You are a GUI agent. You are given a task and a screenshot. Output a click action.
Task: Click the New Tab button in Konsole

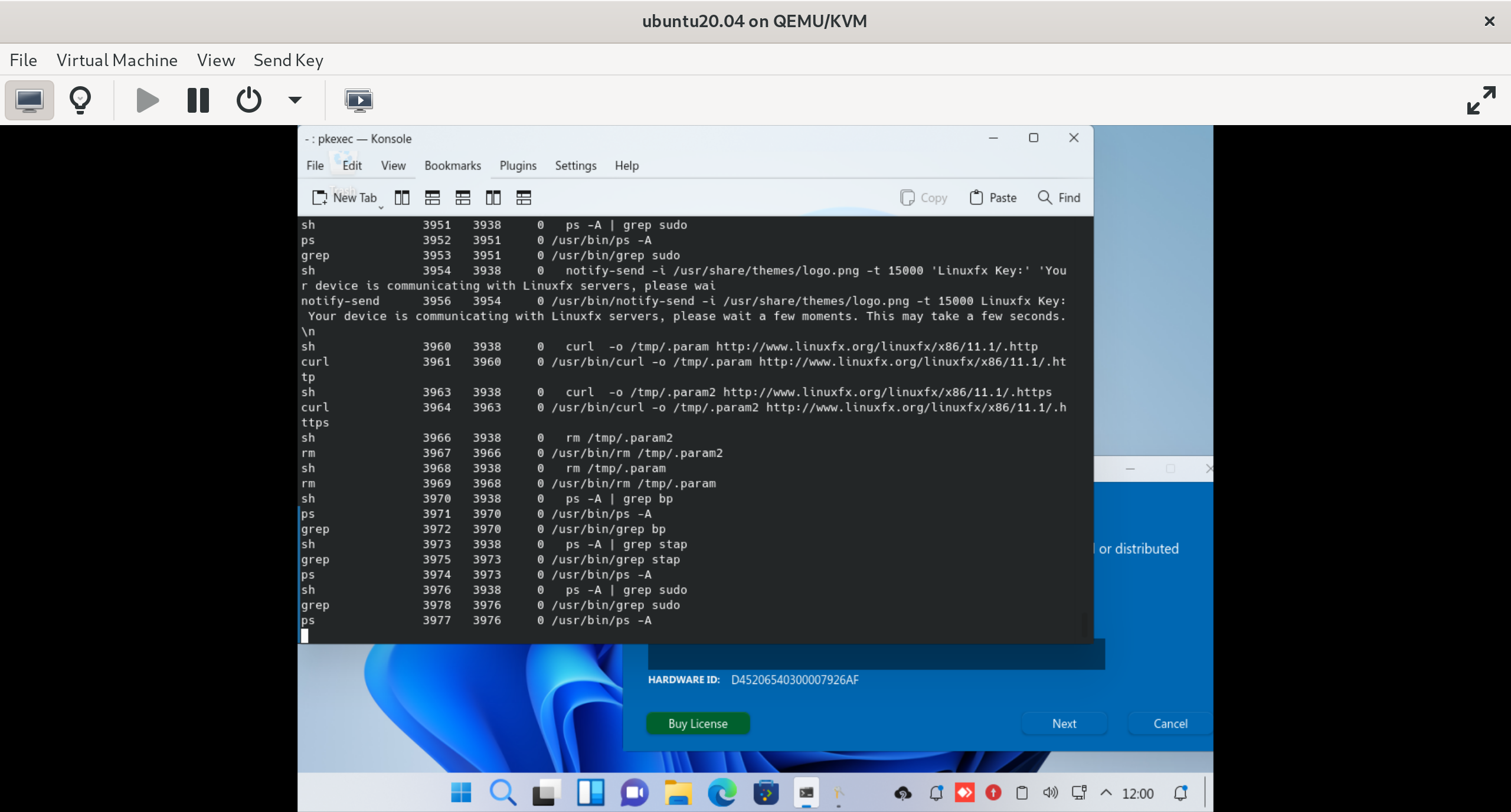pyautogui.click(x=345, y=198)
